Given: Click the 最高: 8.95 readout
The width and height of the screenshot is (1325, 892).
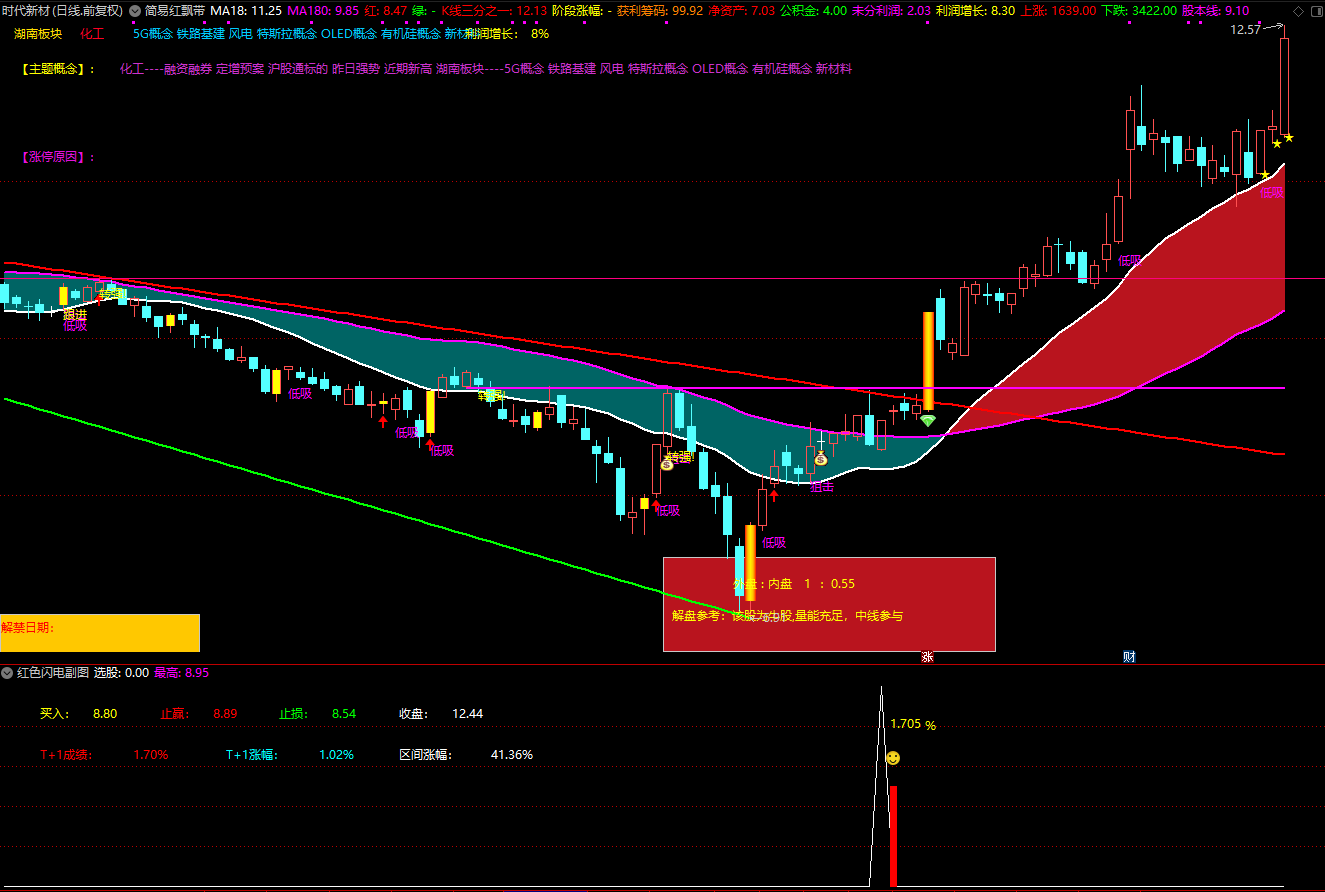Looking at the screenshot, I should (181, 673).
